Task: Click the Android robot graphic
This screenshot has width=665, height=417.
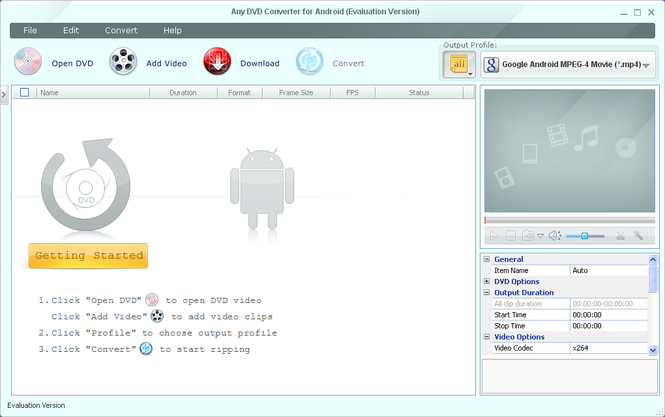Action: pyautogui.click(x=262, y=189)
